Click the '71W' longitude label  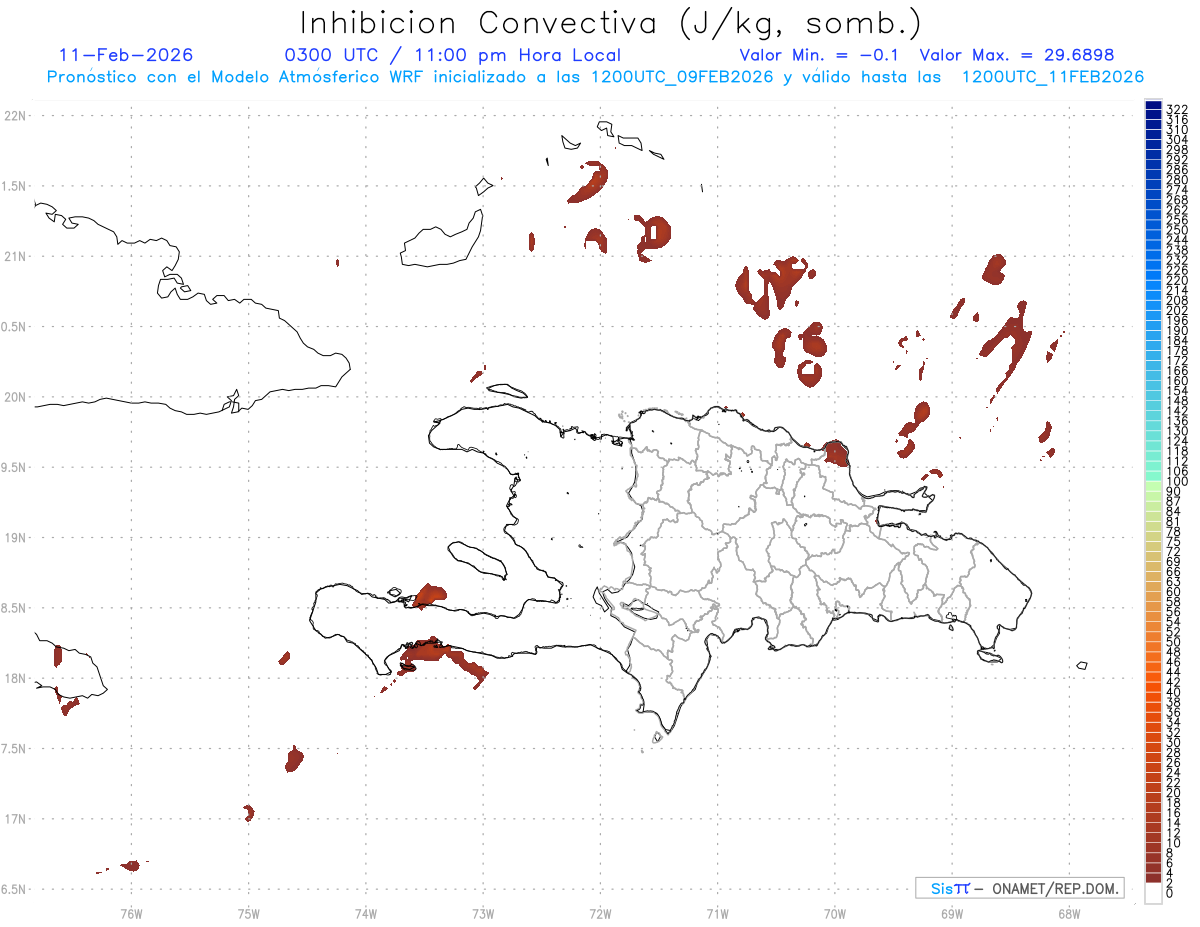[x=717, y=913]
